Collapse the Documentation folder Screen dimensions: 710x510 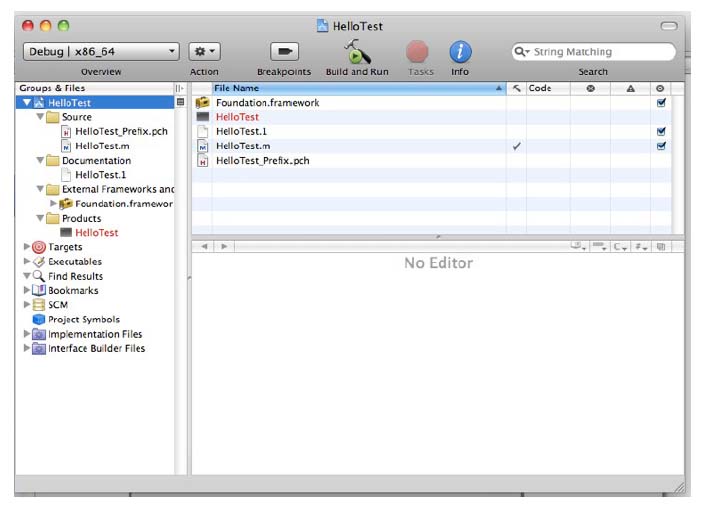point(40,160)
